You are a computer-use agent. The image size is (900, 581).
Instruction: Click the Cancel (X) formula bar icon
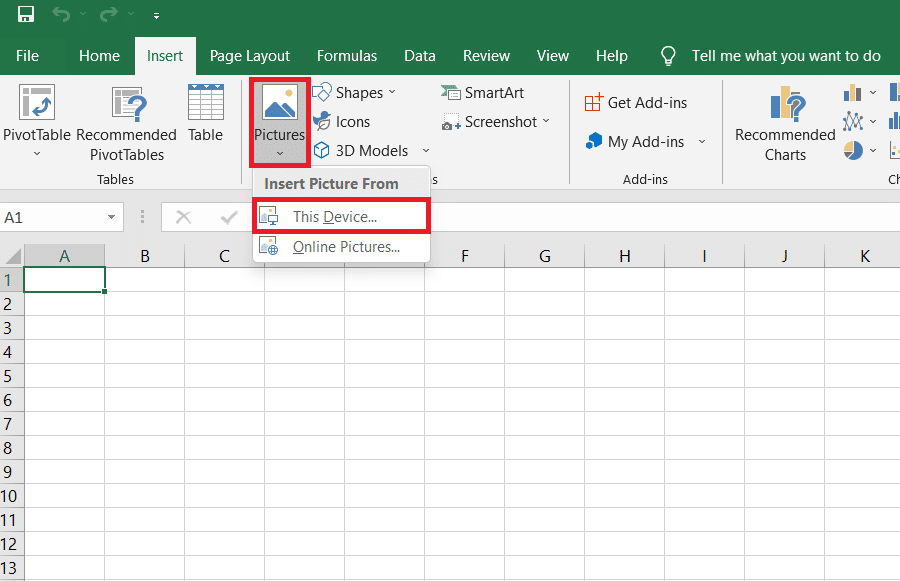pyautogui.click(x=183, y=217)
